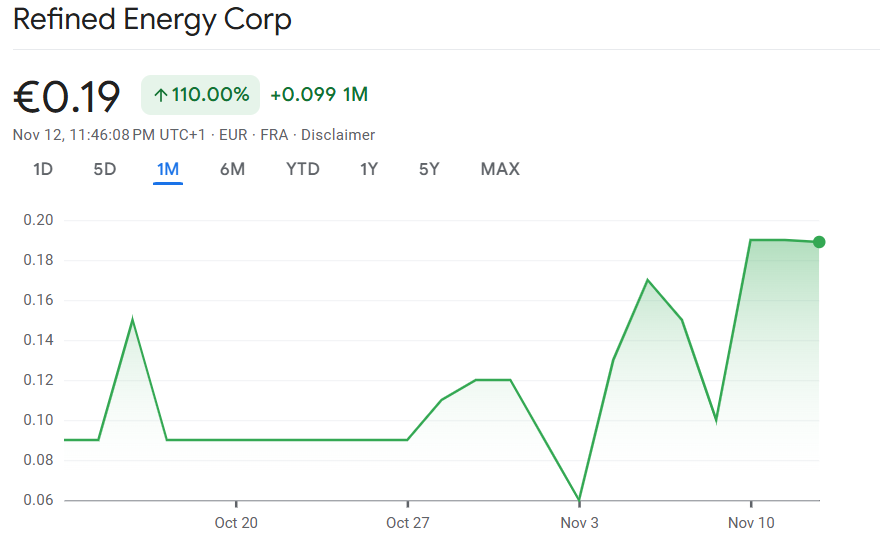
Task: Select the 1D time range tab
Action: click(43, 169)
